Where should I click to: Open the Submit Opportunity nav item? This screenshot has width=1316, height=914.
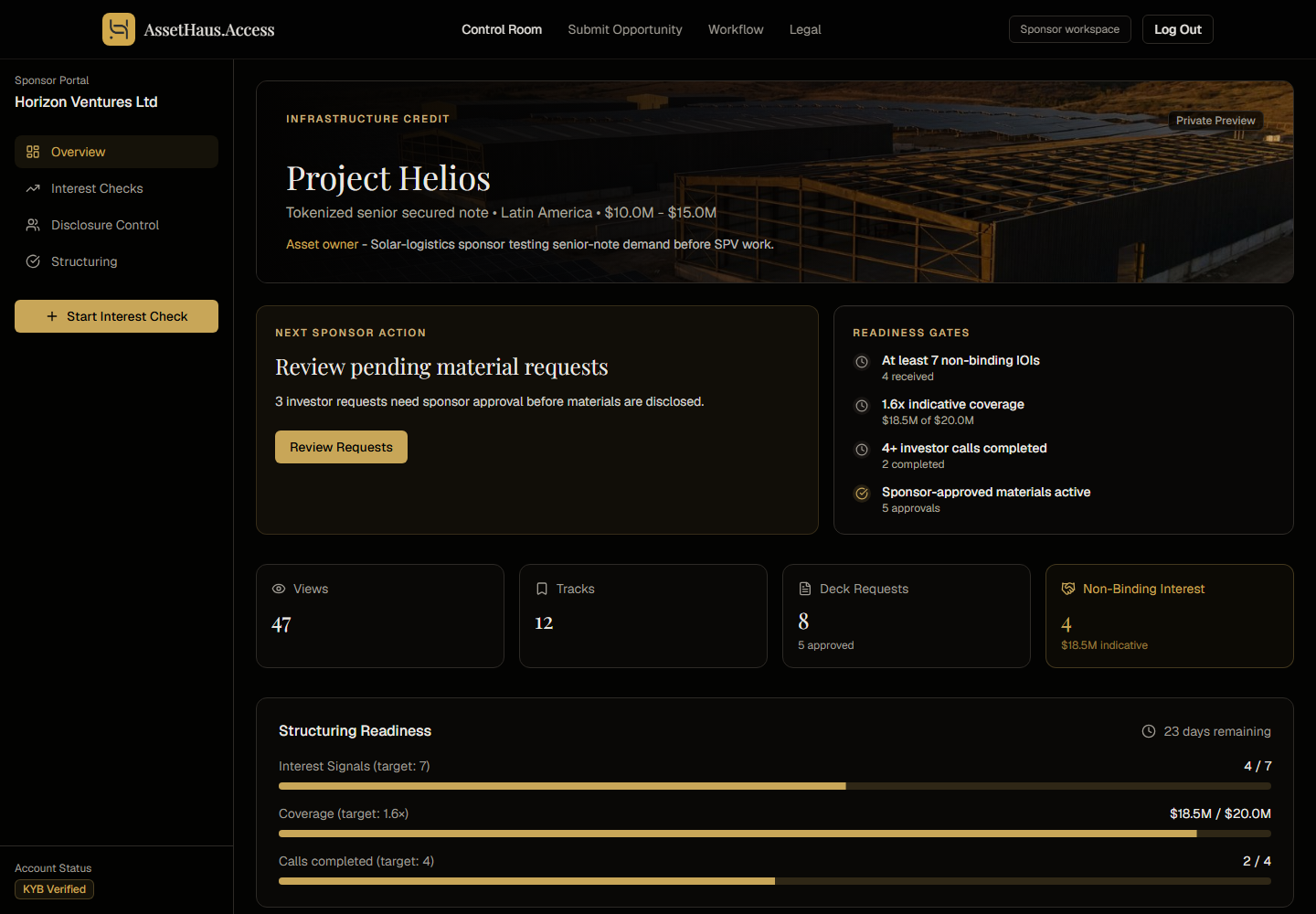[x=625, y=29]
